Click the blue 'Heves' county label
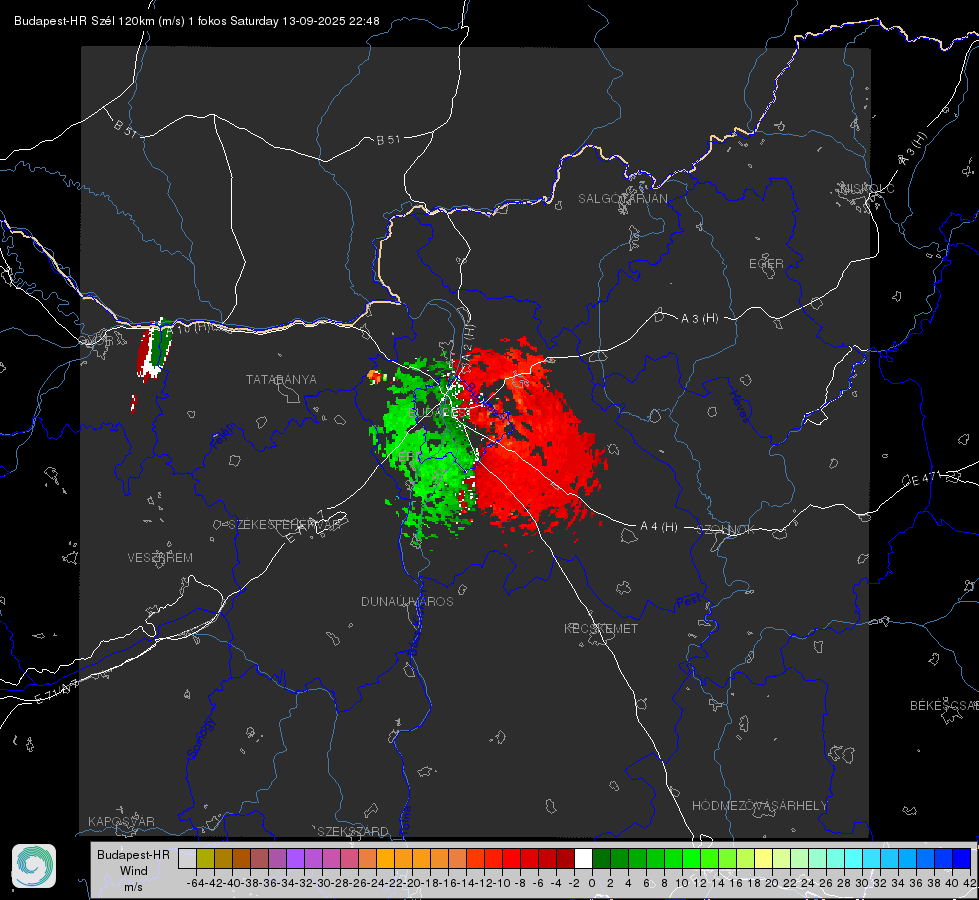 pos(739,406)
